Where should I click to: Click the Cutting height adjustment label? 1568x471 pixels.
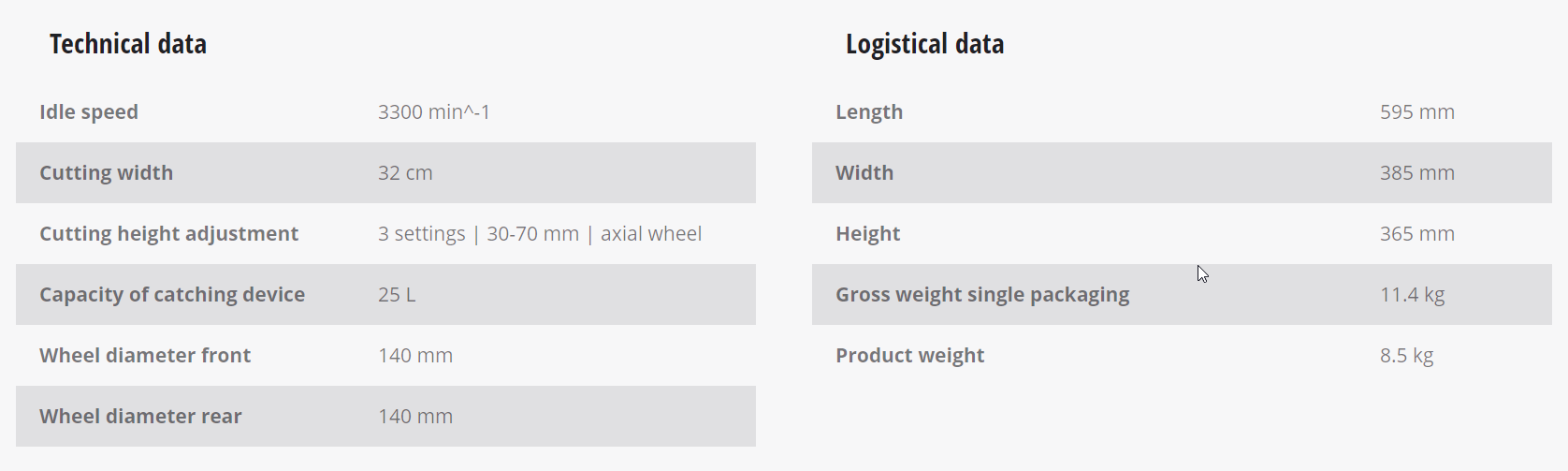(168, 234)
